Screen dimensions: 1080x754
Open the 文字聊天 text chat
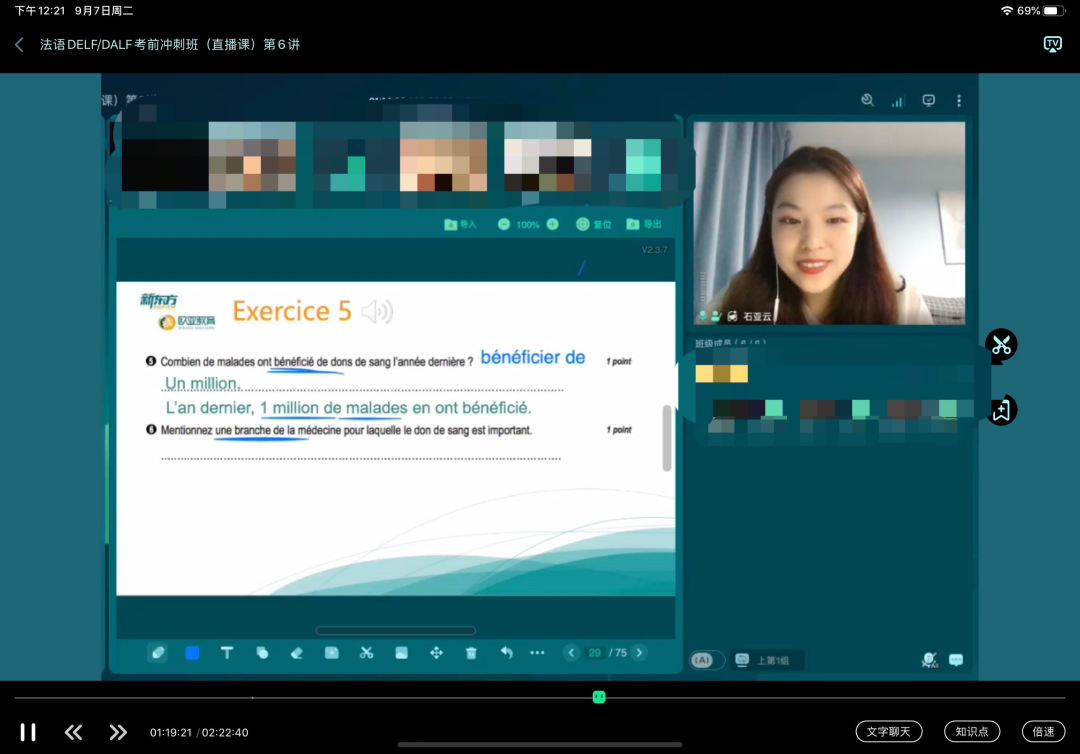889,731
